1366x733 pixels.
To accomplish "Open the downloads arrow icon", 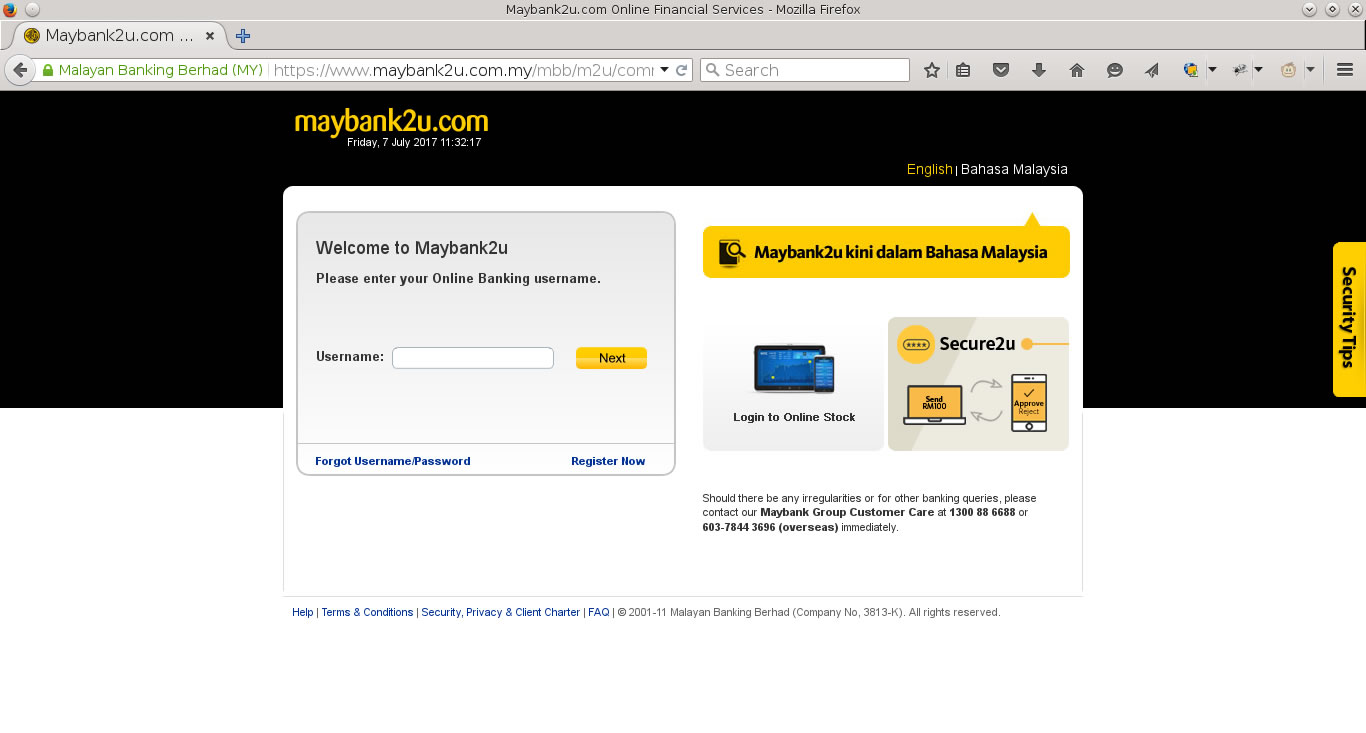I will click(x=1039, y=70).
